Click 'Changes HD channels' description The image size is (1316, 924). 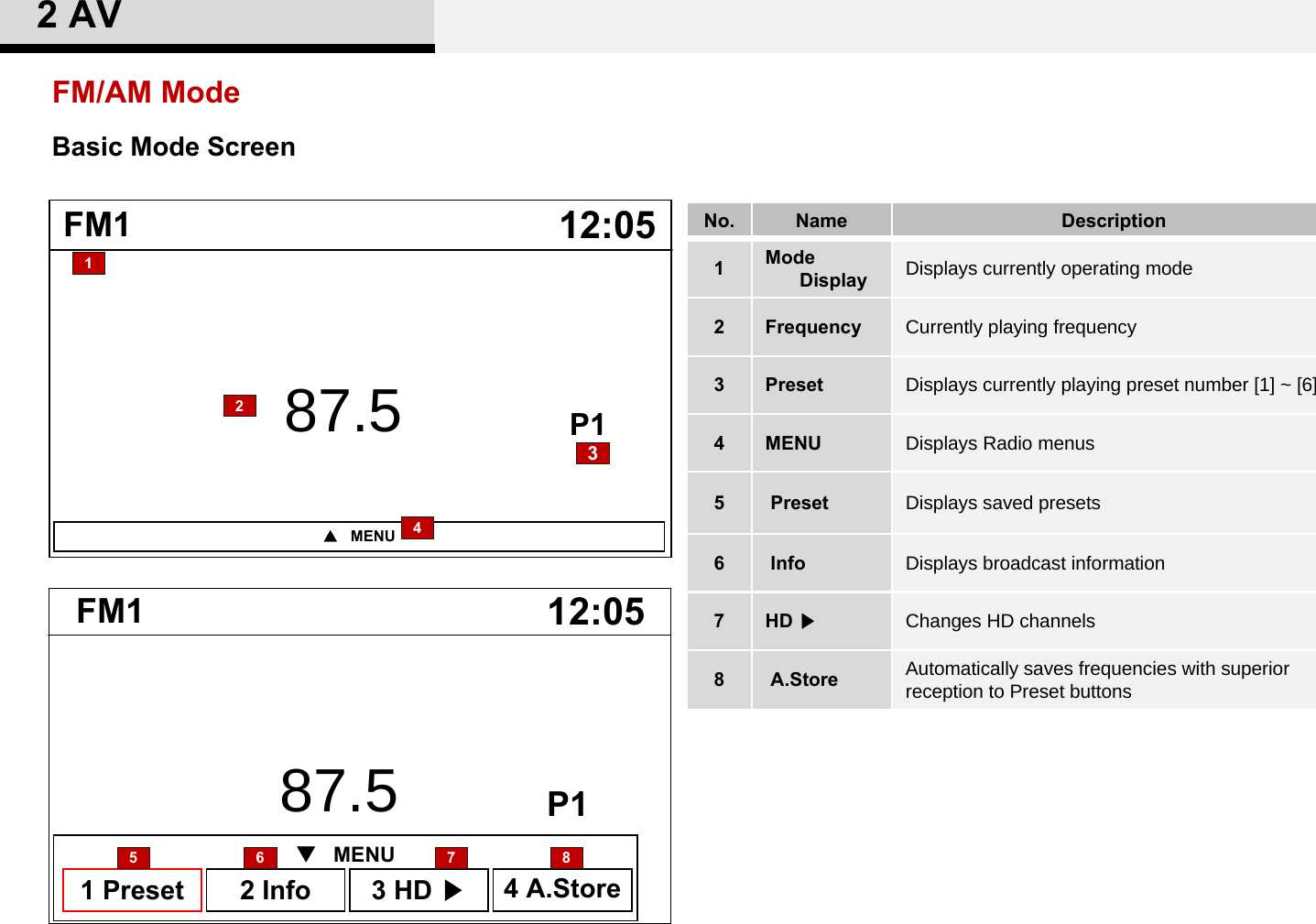pyautogui.click(x=1000, y=621)
